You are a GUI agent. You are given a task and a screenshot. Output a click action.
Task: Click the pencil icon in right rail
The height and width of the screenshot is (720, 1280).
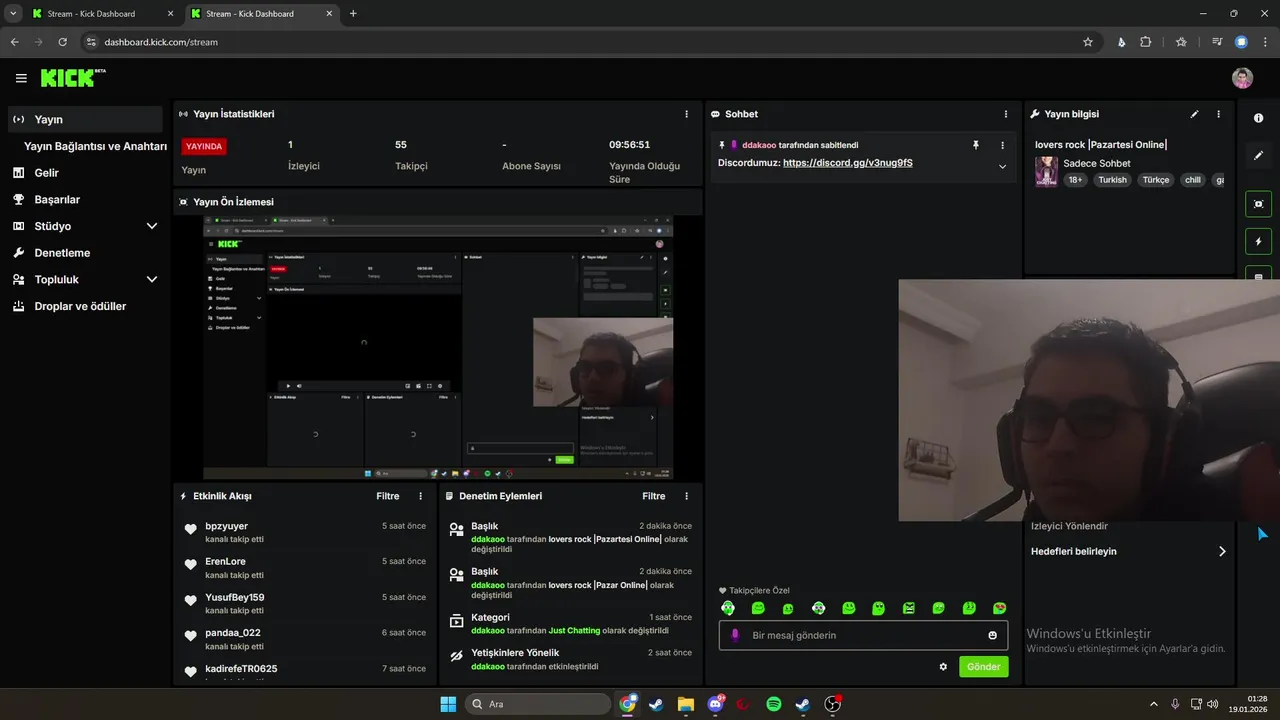pos(1258,156)
